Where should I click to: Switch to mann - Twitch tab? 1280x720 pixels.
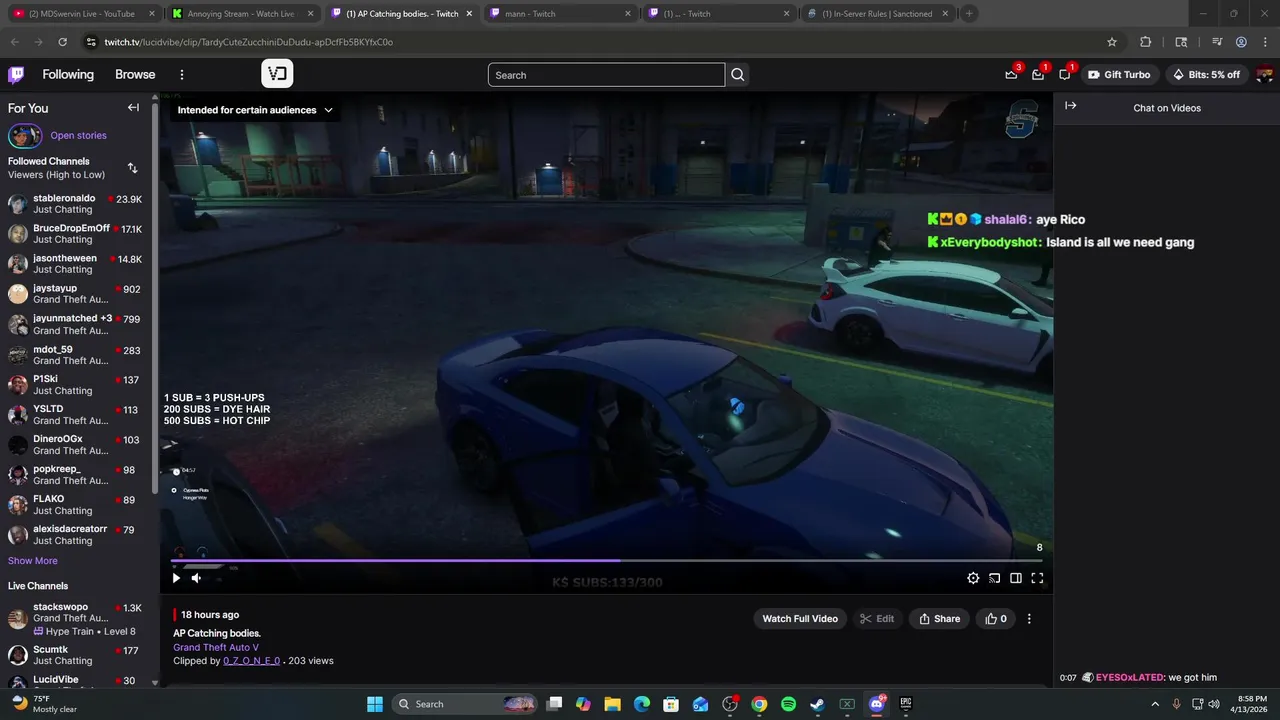[x=560, y=14]
